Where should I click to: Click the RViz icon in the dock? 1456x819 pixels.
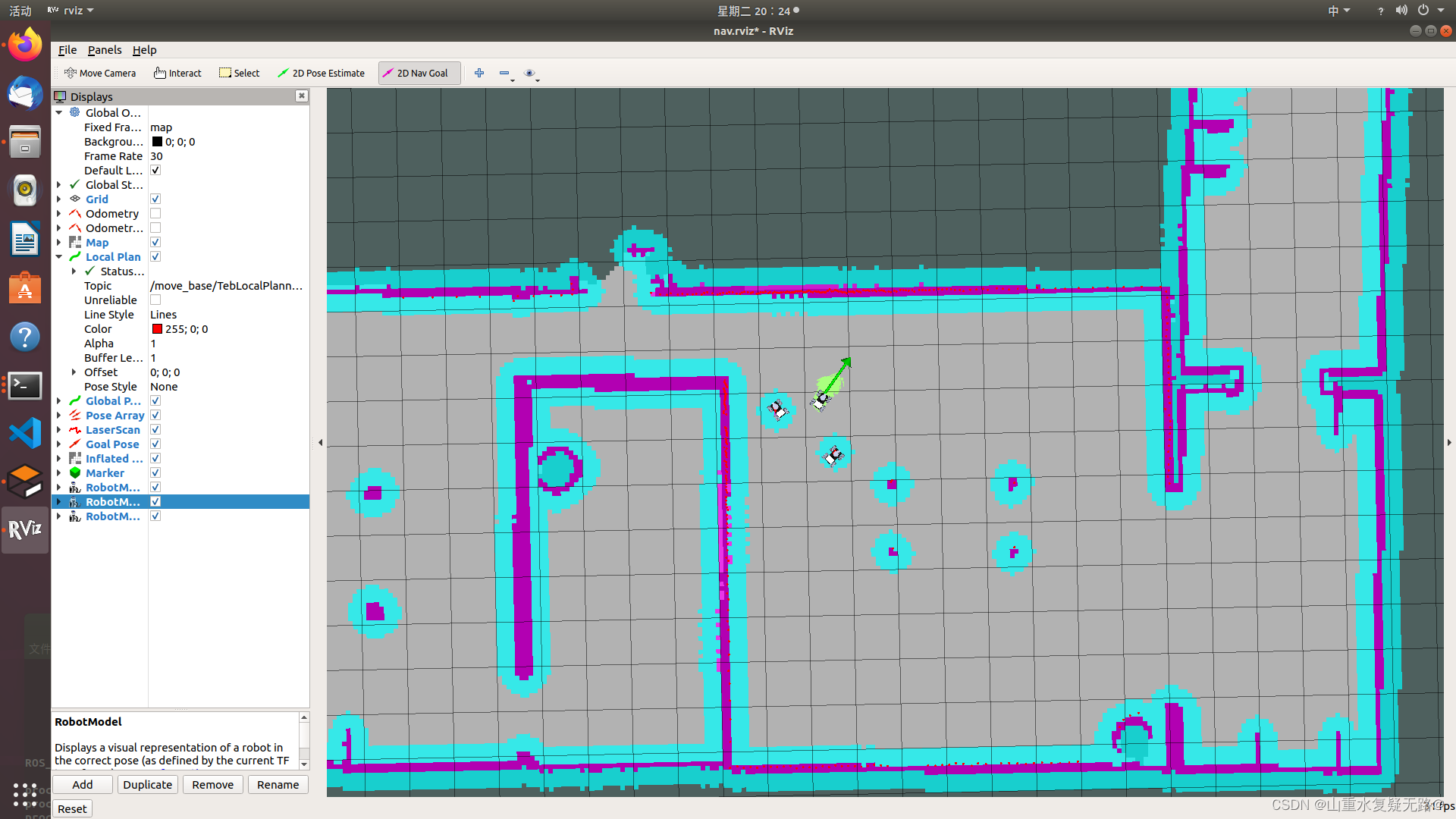25,530
